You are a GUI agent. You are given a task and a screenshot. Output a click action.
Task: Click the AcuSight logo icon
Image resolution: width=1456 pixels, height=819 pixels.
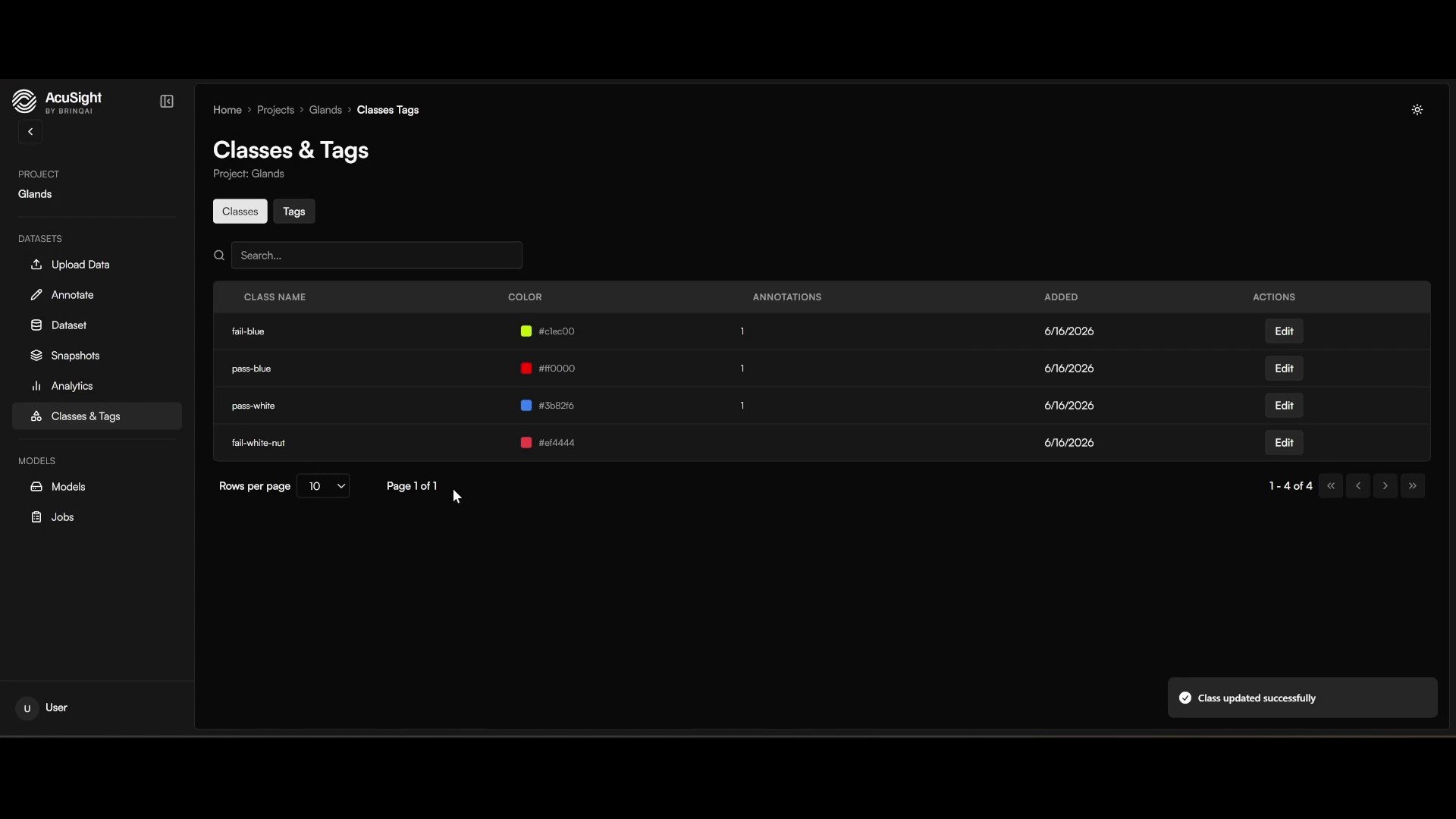click(24, 101)
